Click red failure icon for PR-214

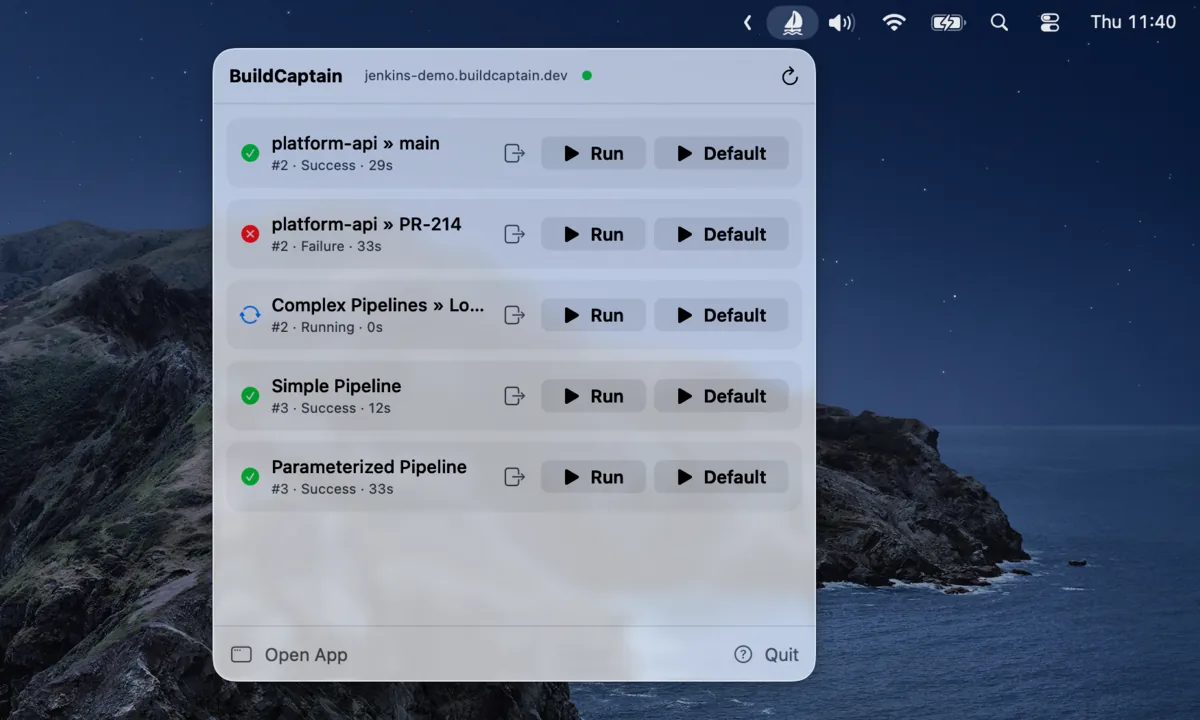[250, 234]
